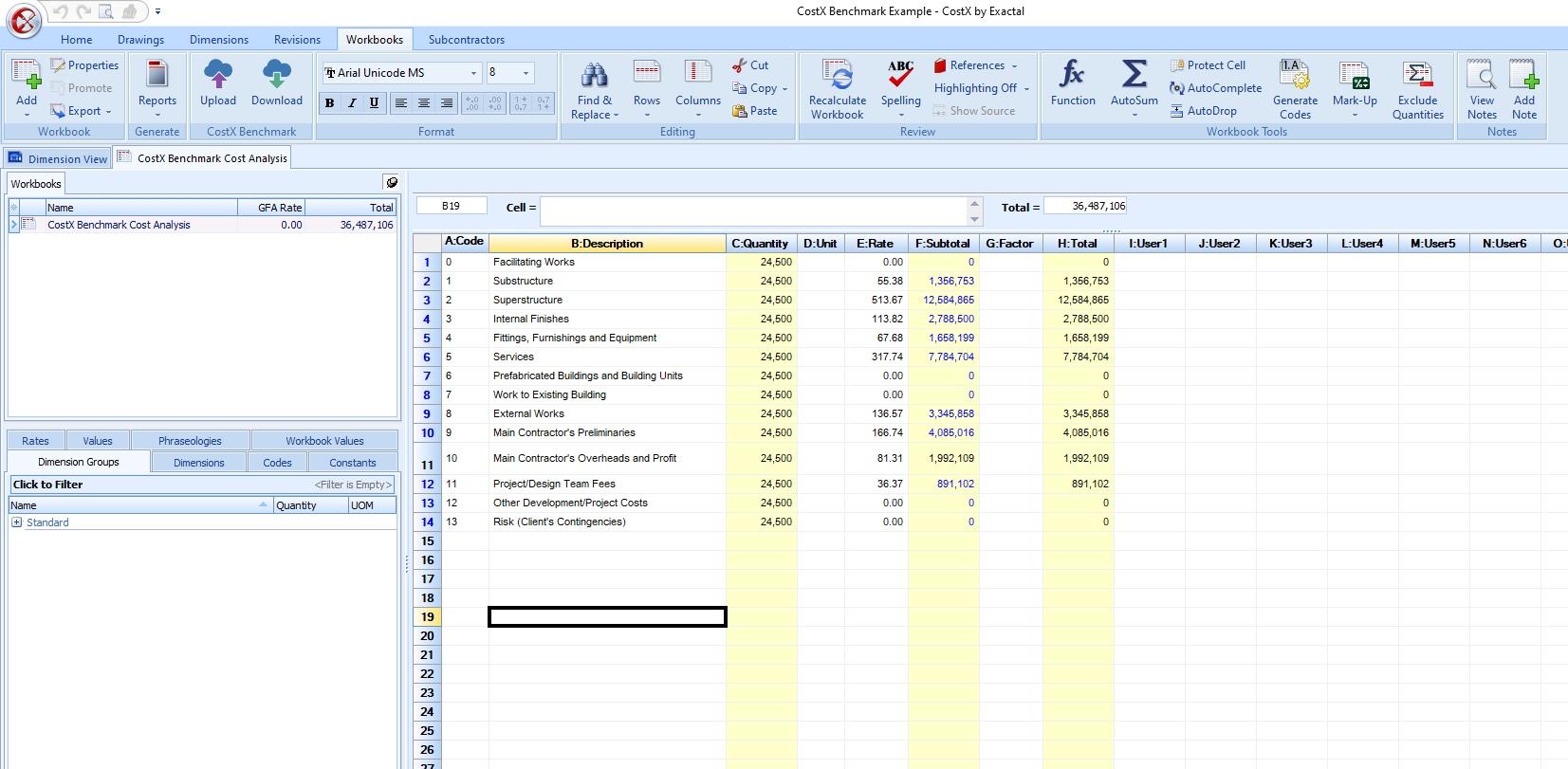Screen dimensions: 1568x769
Task: Click the B19 cell reference box
Action: point(452,206)
